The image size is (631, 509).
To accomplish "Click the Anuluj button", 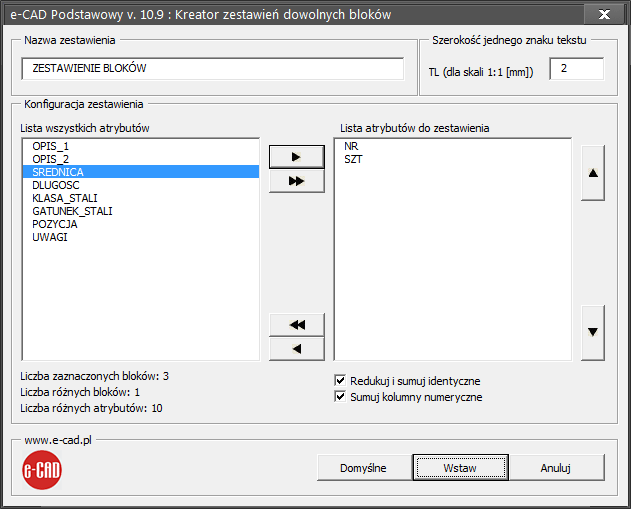I will coord(556,468).
